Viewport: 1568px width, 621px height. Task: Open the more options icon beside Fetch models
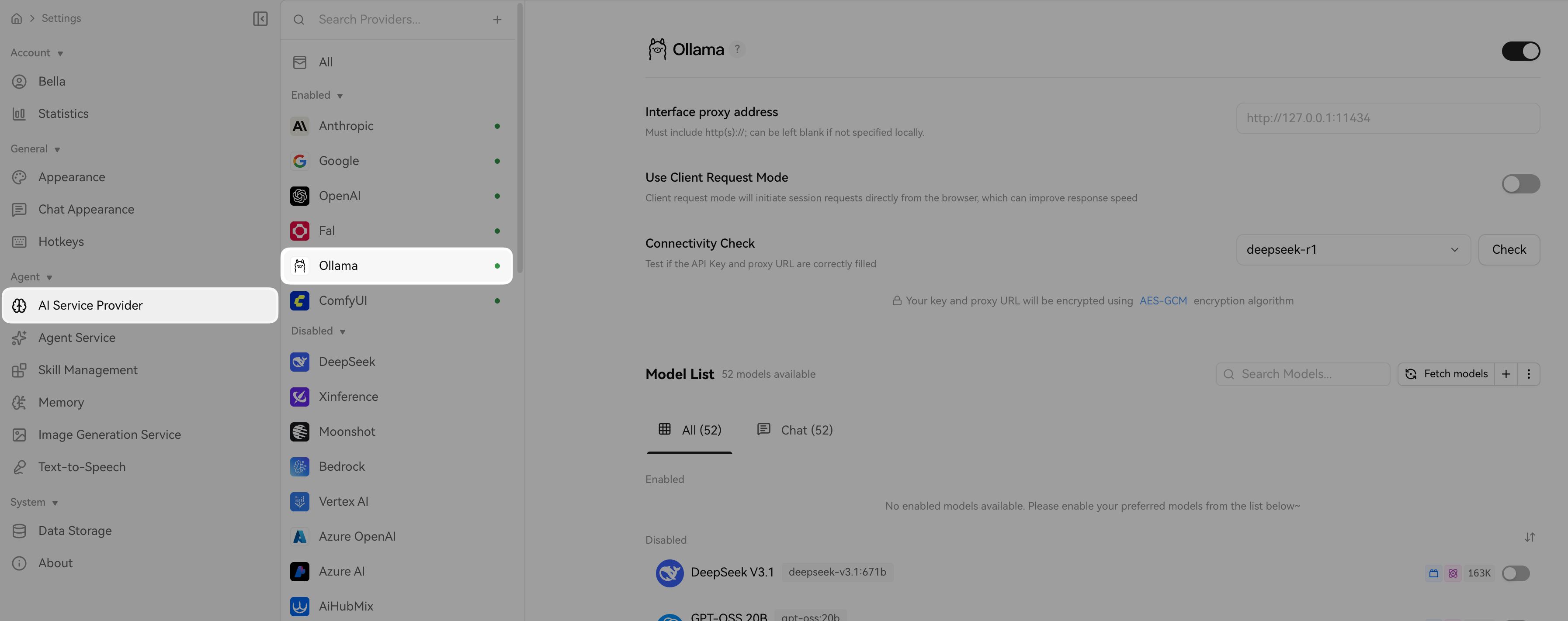tap(1529, 374)
